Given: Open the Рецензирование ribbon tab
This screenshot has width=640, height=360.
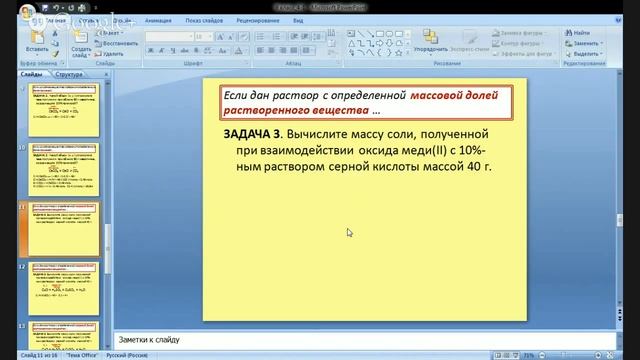Looking at the screenshot, I should (x=258, y=20).
